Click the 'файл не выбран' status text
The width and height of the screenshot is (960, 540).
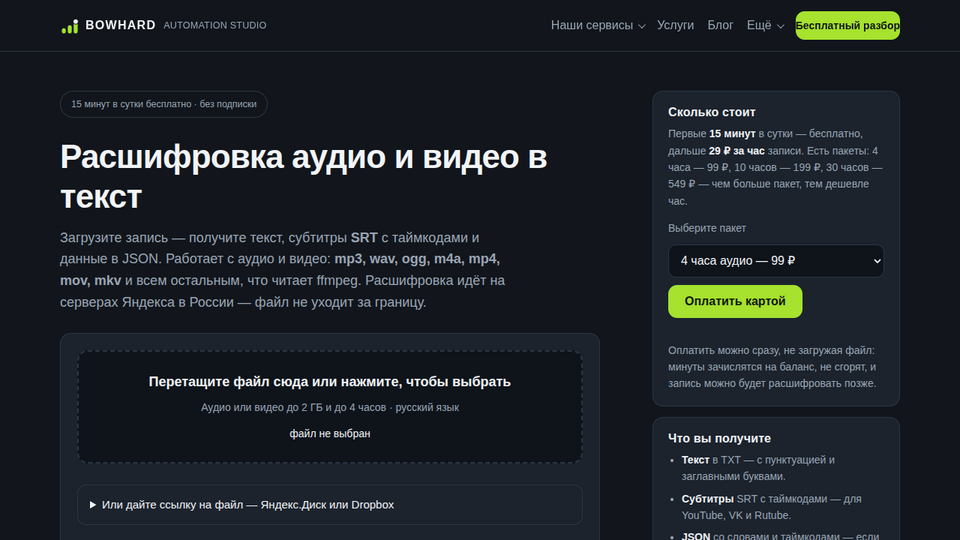tap(329, 433)
